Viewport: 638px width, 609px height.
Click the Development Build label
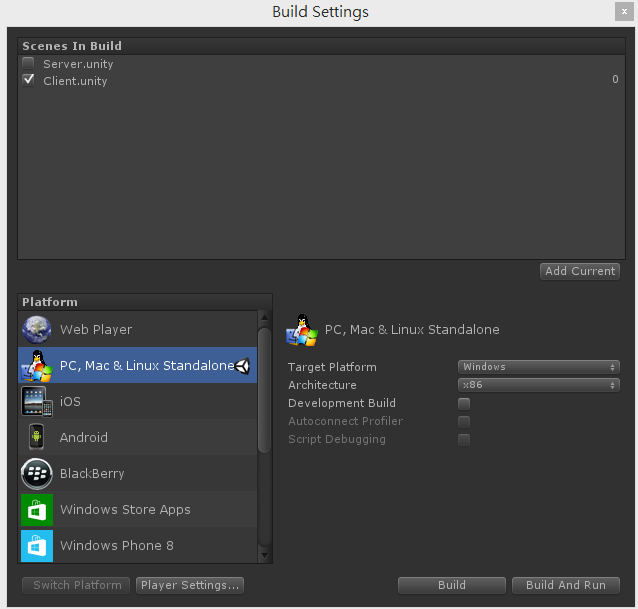342,403
